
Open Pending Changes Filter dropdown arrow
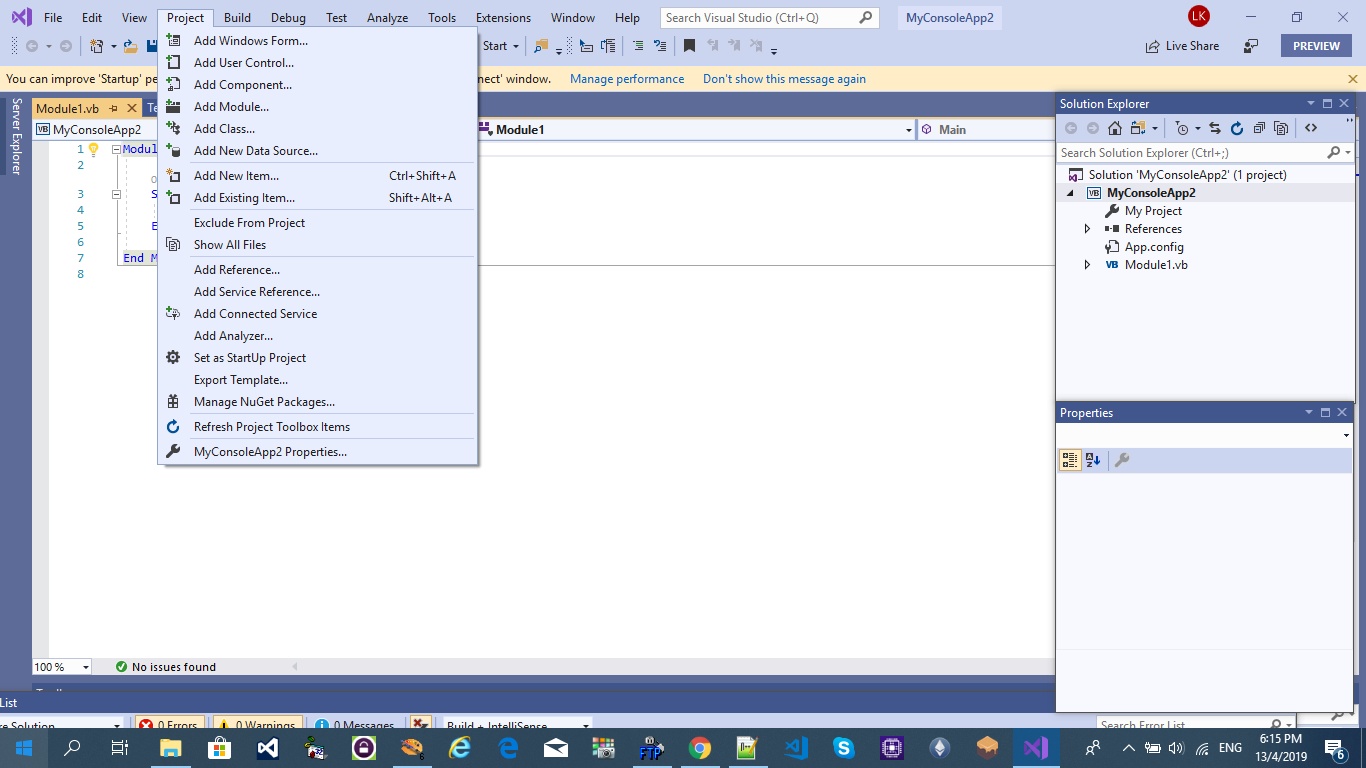click(1197, 128)
